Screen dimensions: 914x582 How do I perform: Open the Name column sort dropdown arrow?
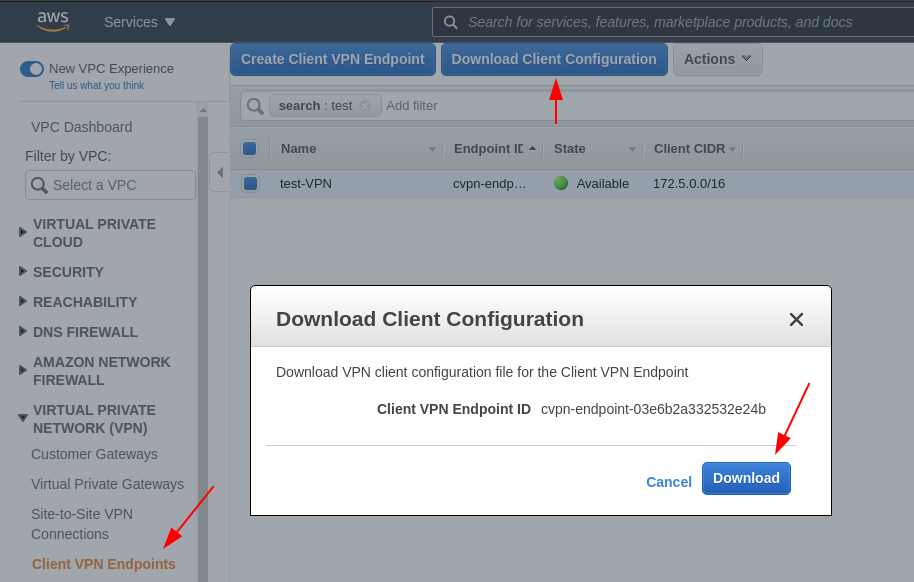click(432, 149)
